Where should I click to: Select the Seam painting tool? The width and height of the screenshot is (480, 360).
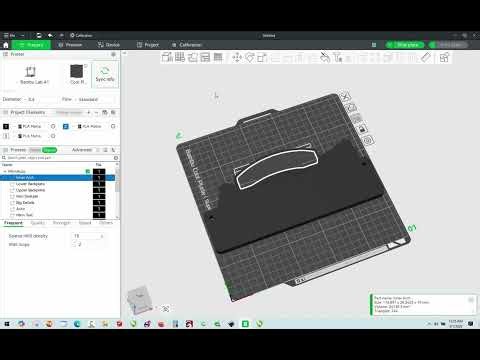(337, 57)
